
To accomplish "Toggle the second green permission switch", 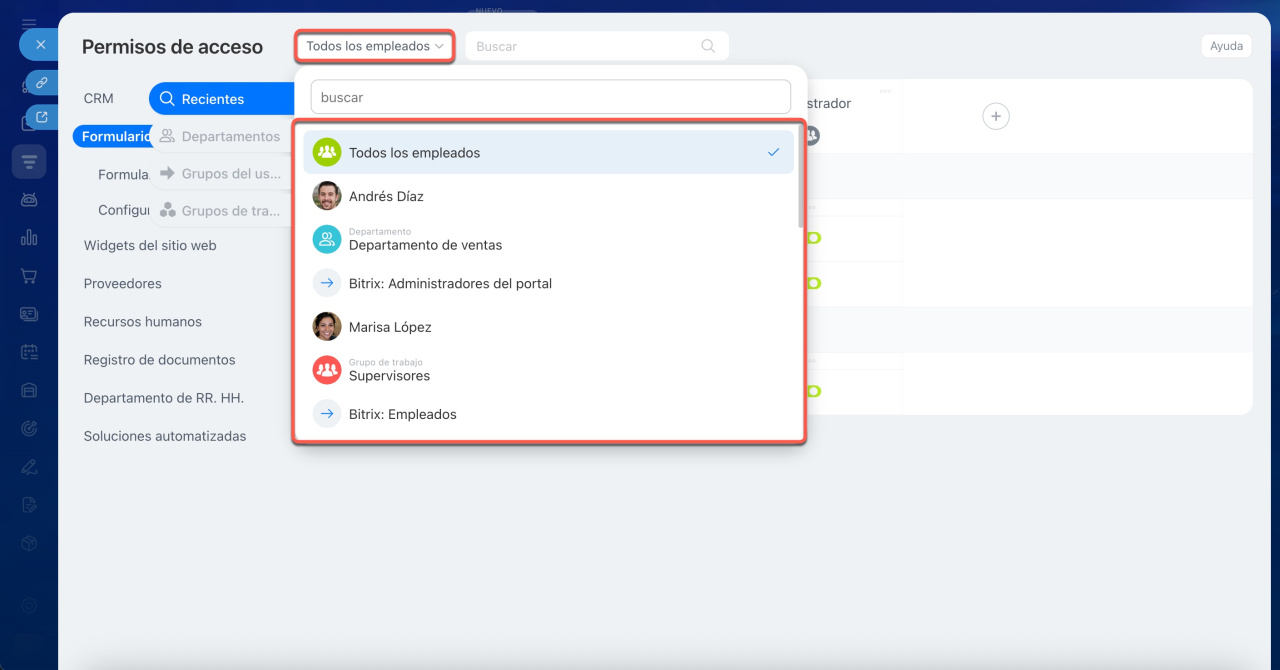I will (813, 284).
